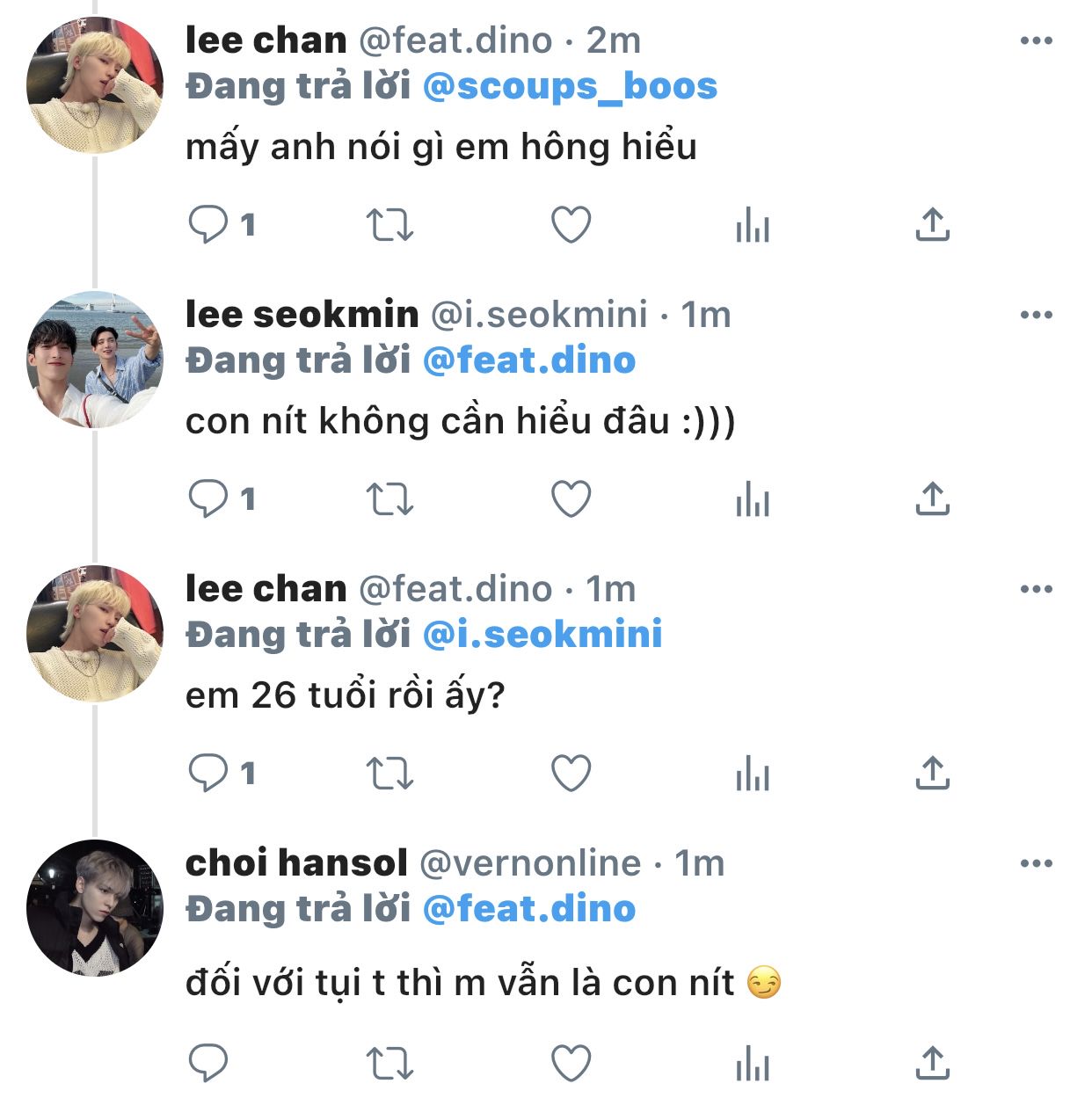View analytics for choi hansol's tweet
1092x1098 pixels.
[x=753, y=1064]
